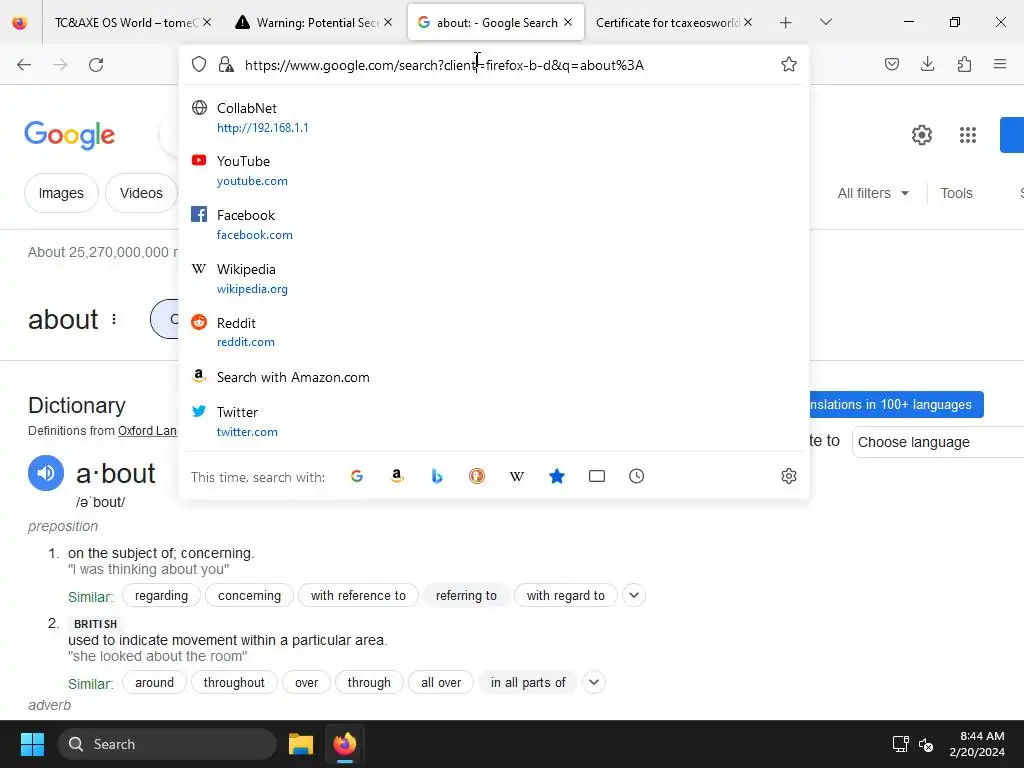Viewport: 1024px width, 768px height.
Task: Switch to TC&AXE OS World tab
Action: pos(127,23)
